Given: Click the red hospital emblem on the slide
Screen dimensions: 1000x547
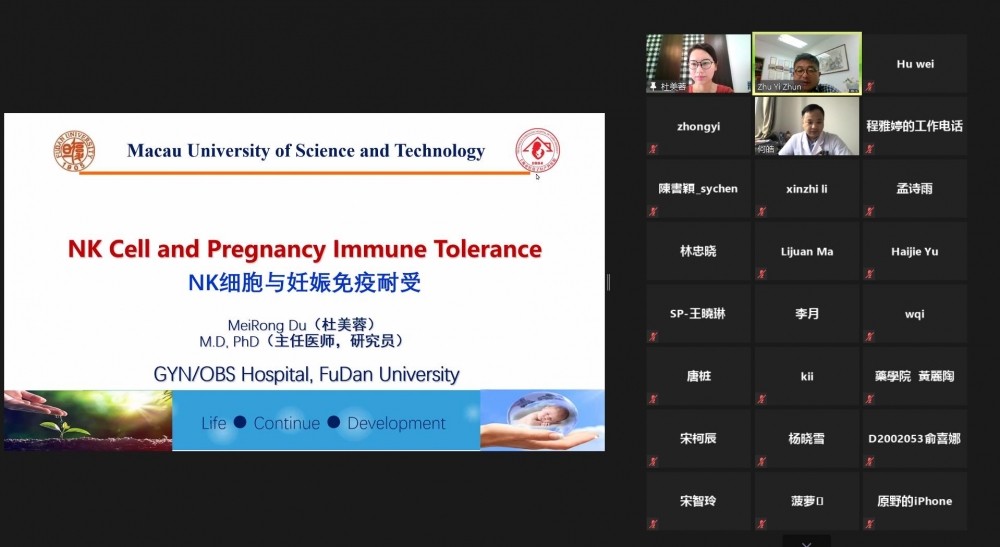Looking at the screenshot, I should click(x=537, y=151).
